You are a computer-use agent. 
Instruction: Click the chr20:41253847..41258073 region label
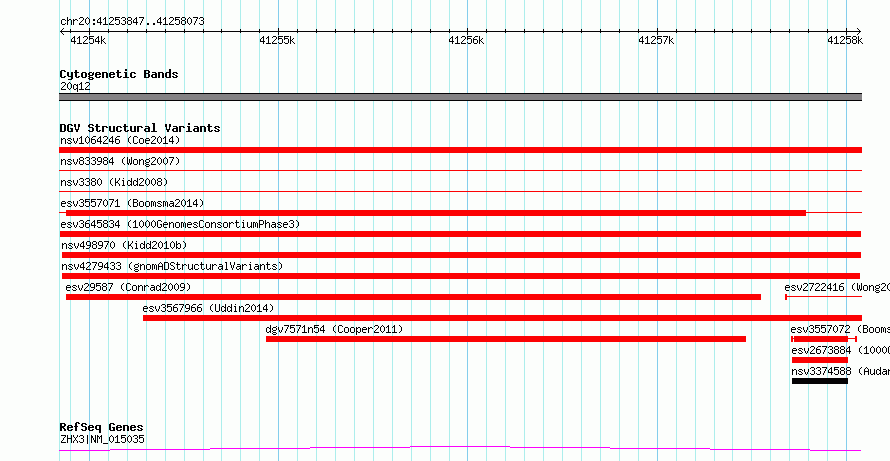(132, 22)
